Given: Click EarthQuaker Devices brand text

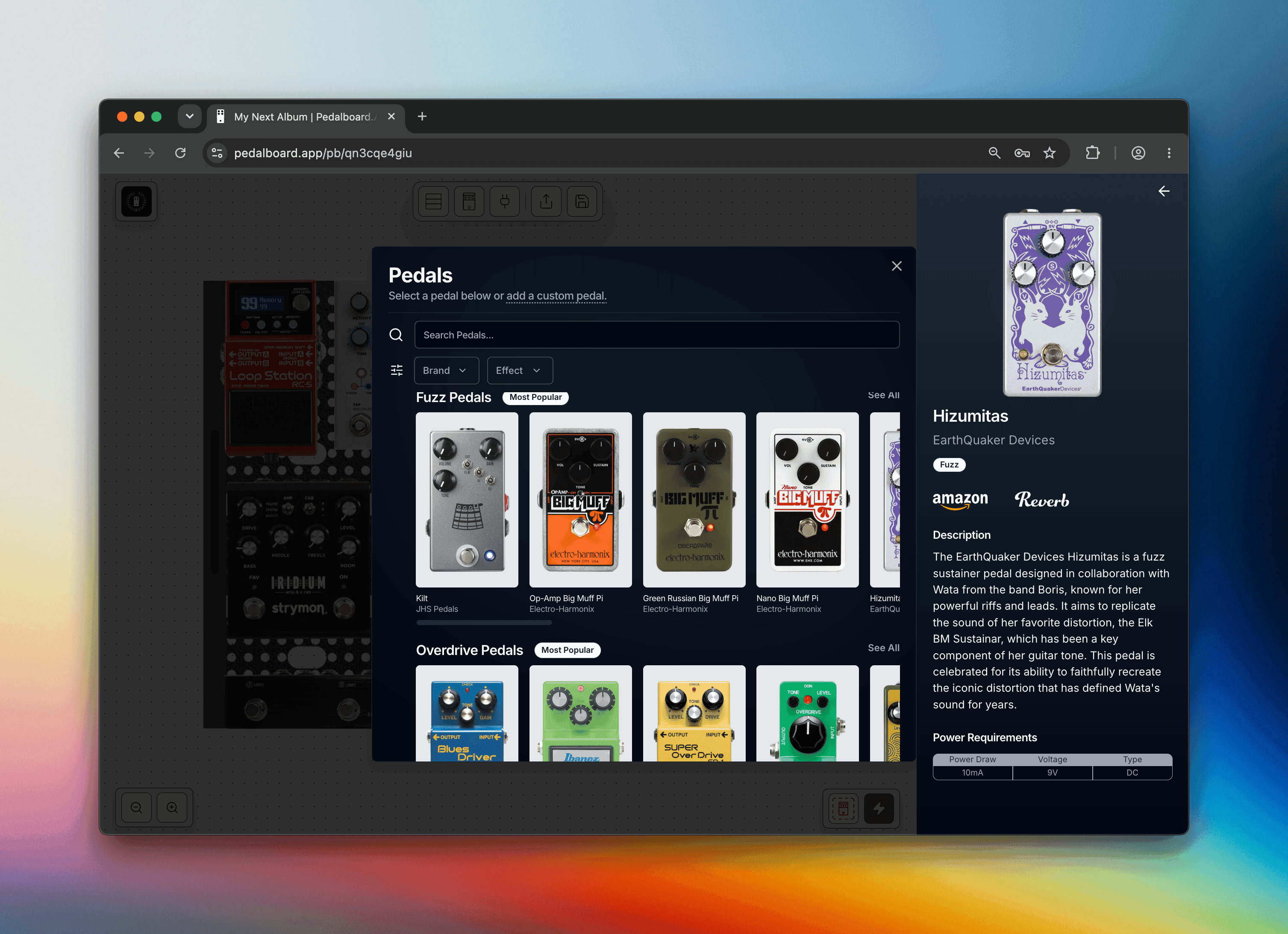Looking at the screenshot, I should tap(993, 440).
